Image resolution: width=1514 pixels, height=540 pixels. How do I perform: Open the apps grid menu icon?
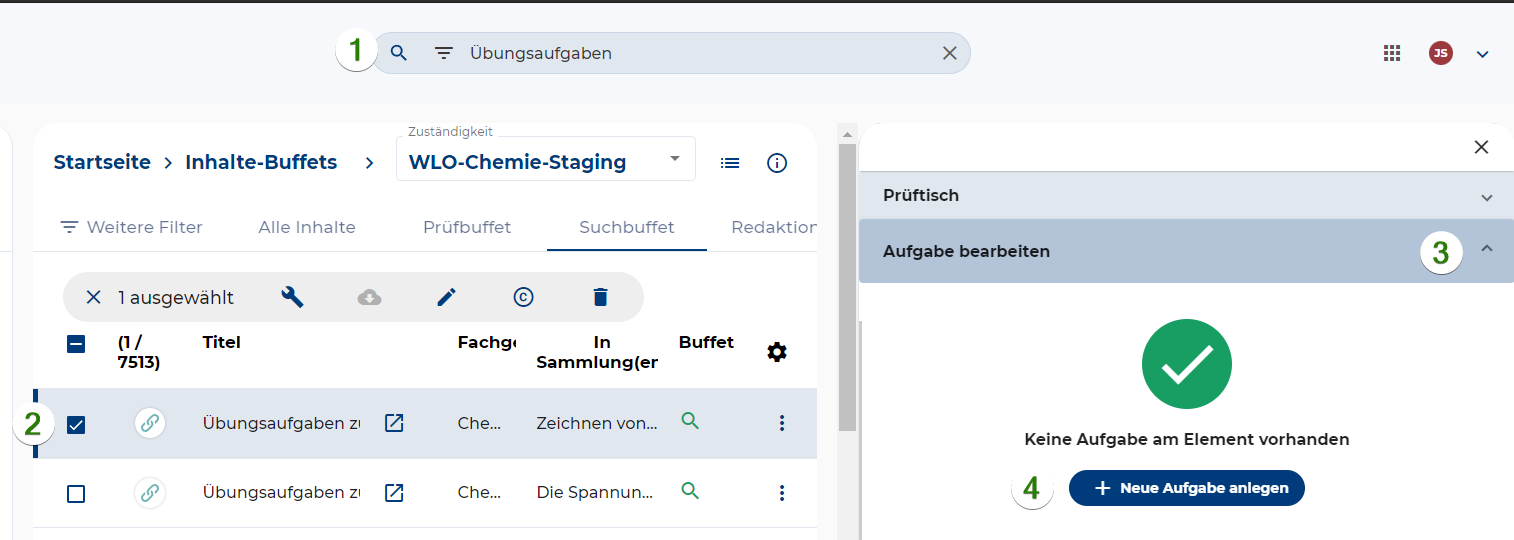click(1392, 54)
